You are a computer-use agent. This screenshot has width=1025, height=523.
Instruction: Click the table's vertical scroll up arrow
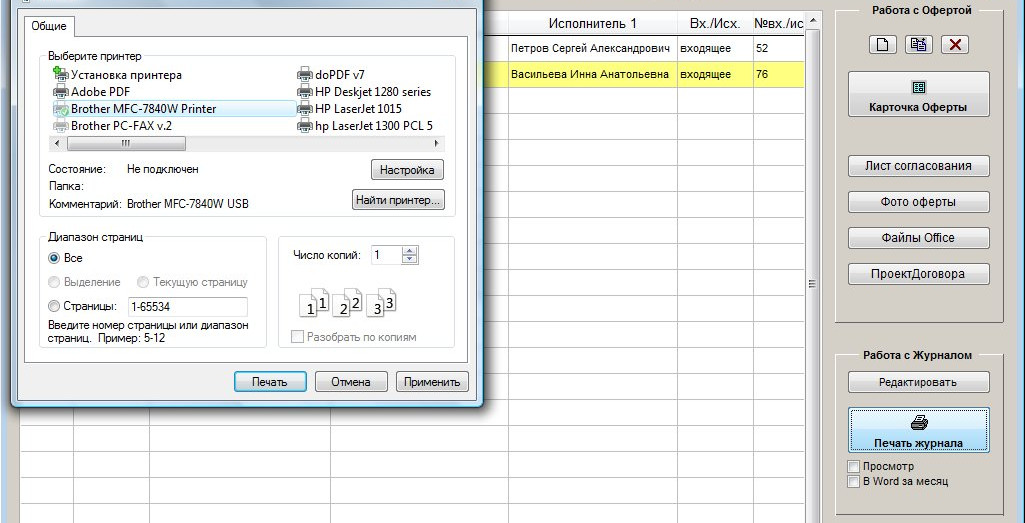(813, 21)
